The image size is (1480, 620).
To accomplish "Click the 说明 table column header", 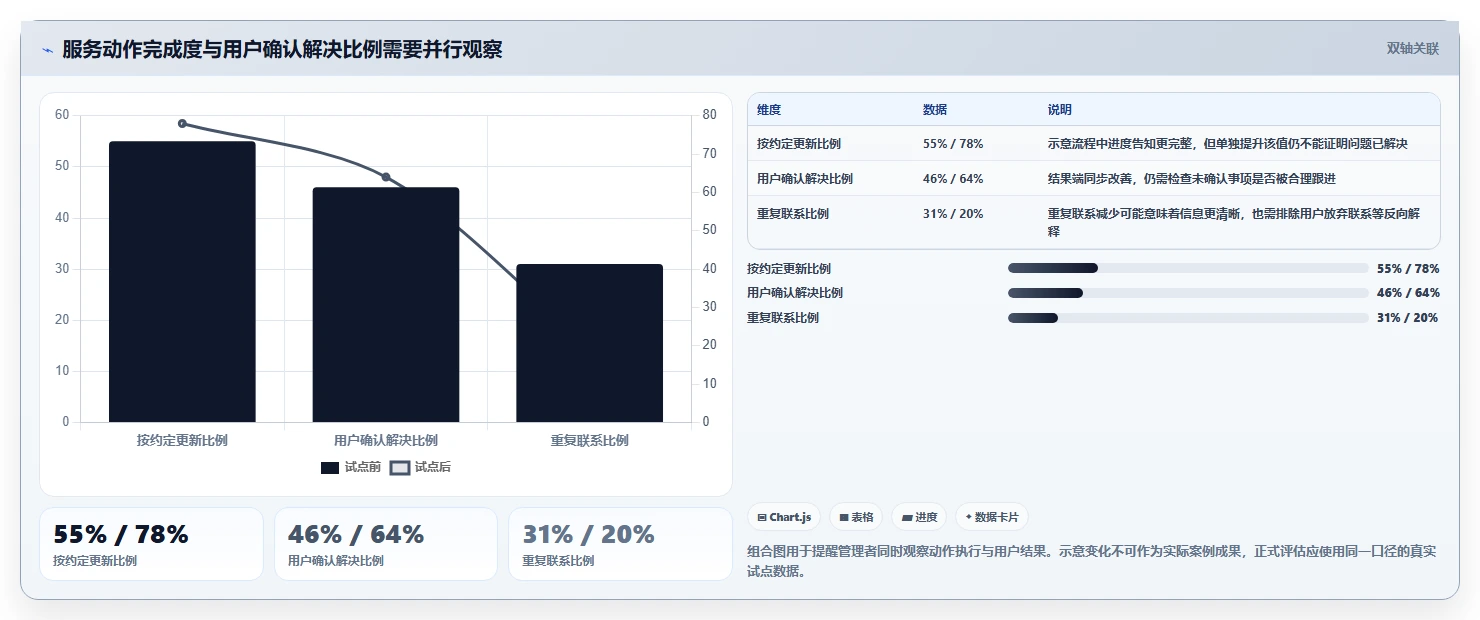I will coord(1060,110).
